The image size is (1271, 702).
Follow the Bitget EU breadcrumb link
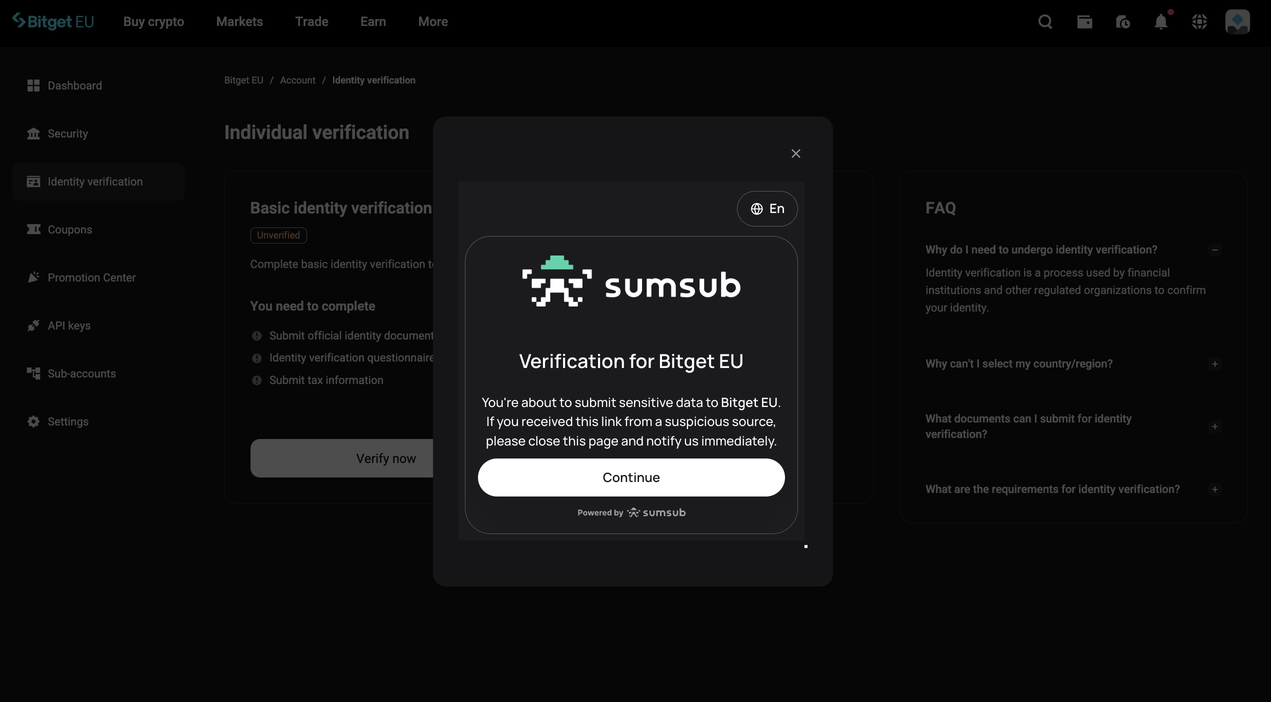point(244,80)
